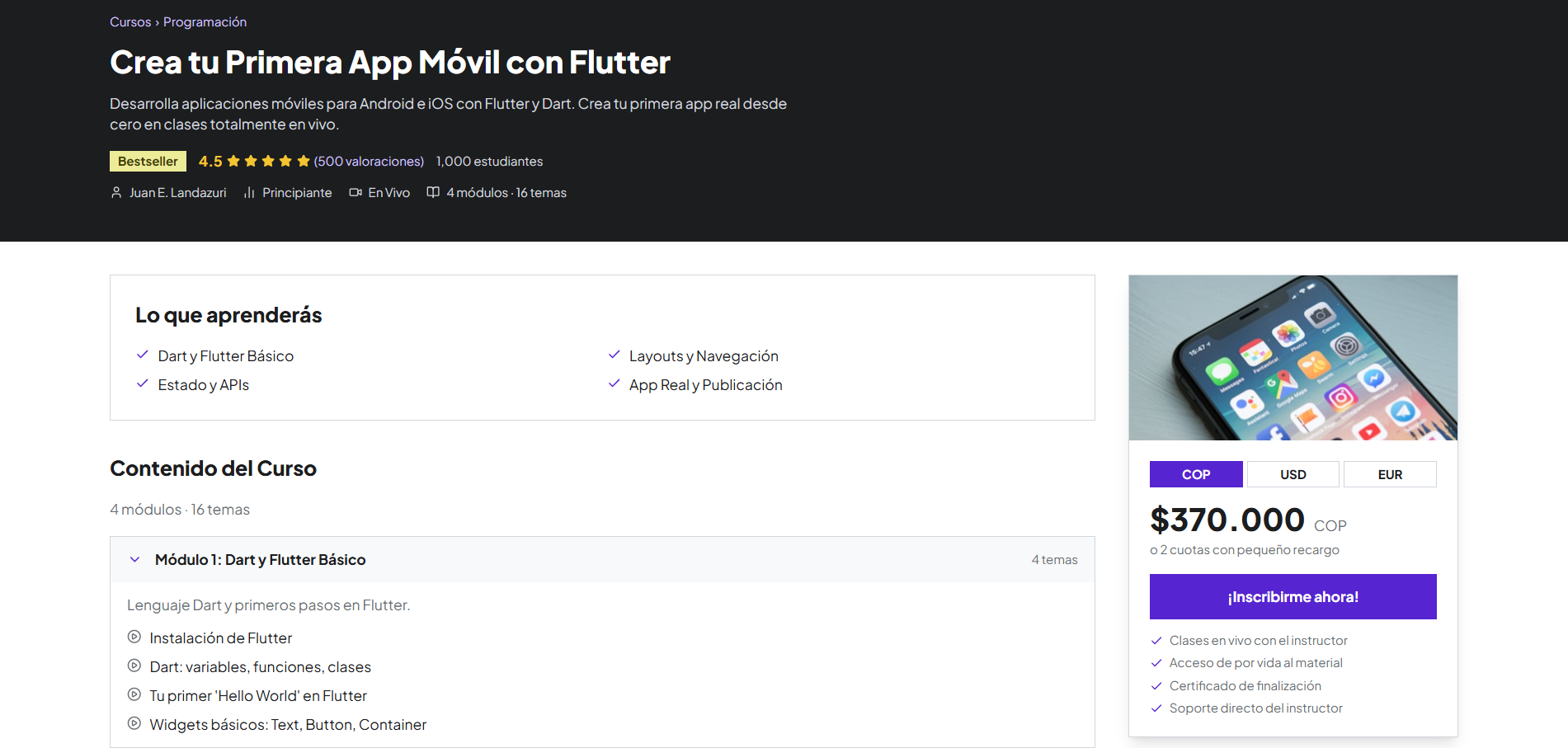Open the Programación breadcrumb link
Image resolution: width=1568 pixels, height=748 pixels.
205,22
